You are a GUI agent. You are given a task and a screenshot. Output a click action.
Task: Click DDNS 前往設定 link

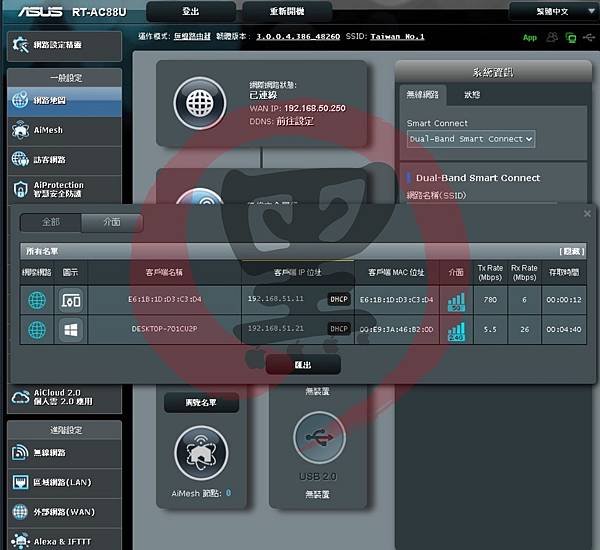tap(295, 121)
